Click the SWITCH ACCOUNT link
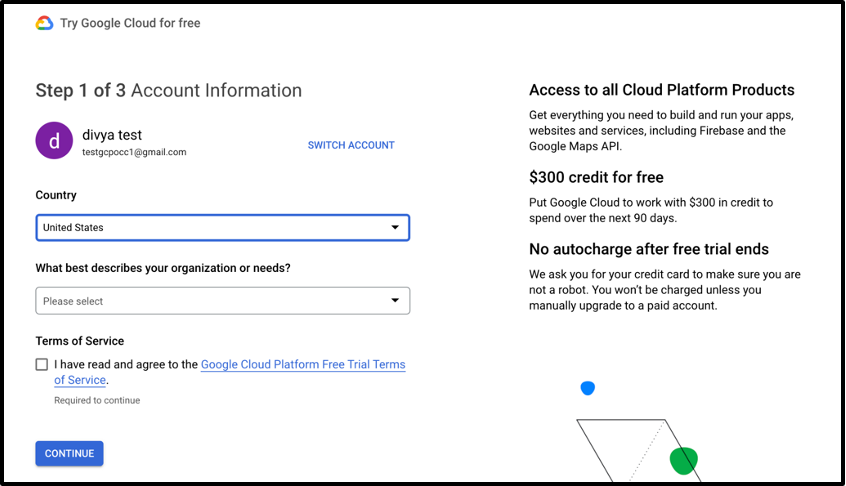846x486 pixels. 351,145
